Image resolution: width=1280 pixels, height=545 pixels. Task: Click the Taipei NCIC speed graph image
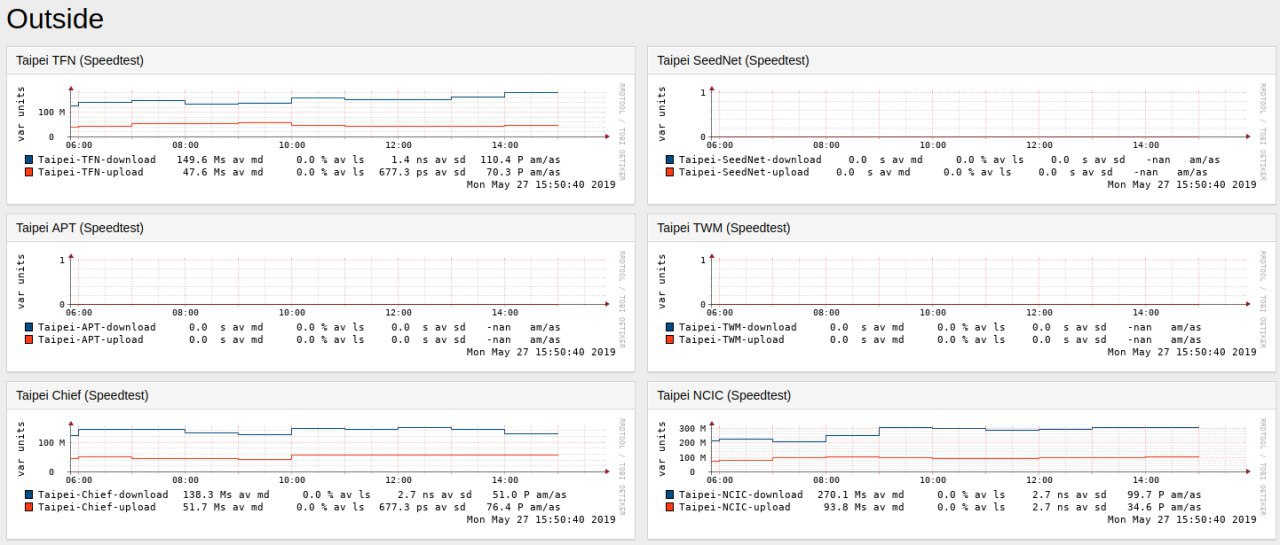(962, 472)
